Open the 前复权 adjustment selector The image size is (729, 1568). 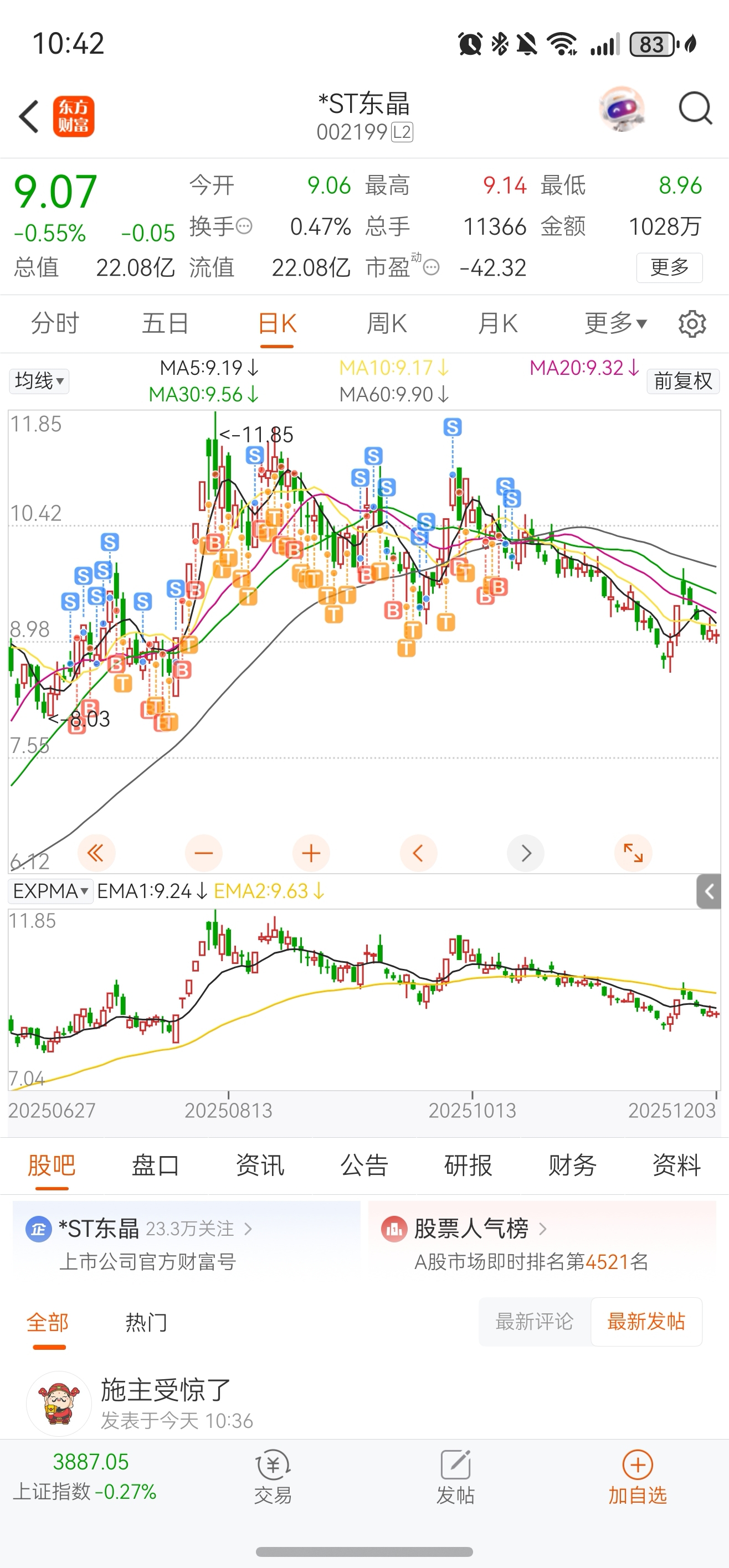pos(684,381)
